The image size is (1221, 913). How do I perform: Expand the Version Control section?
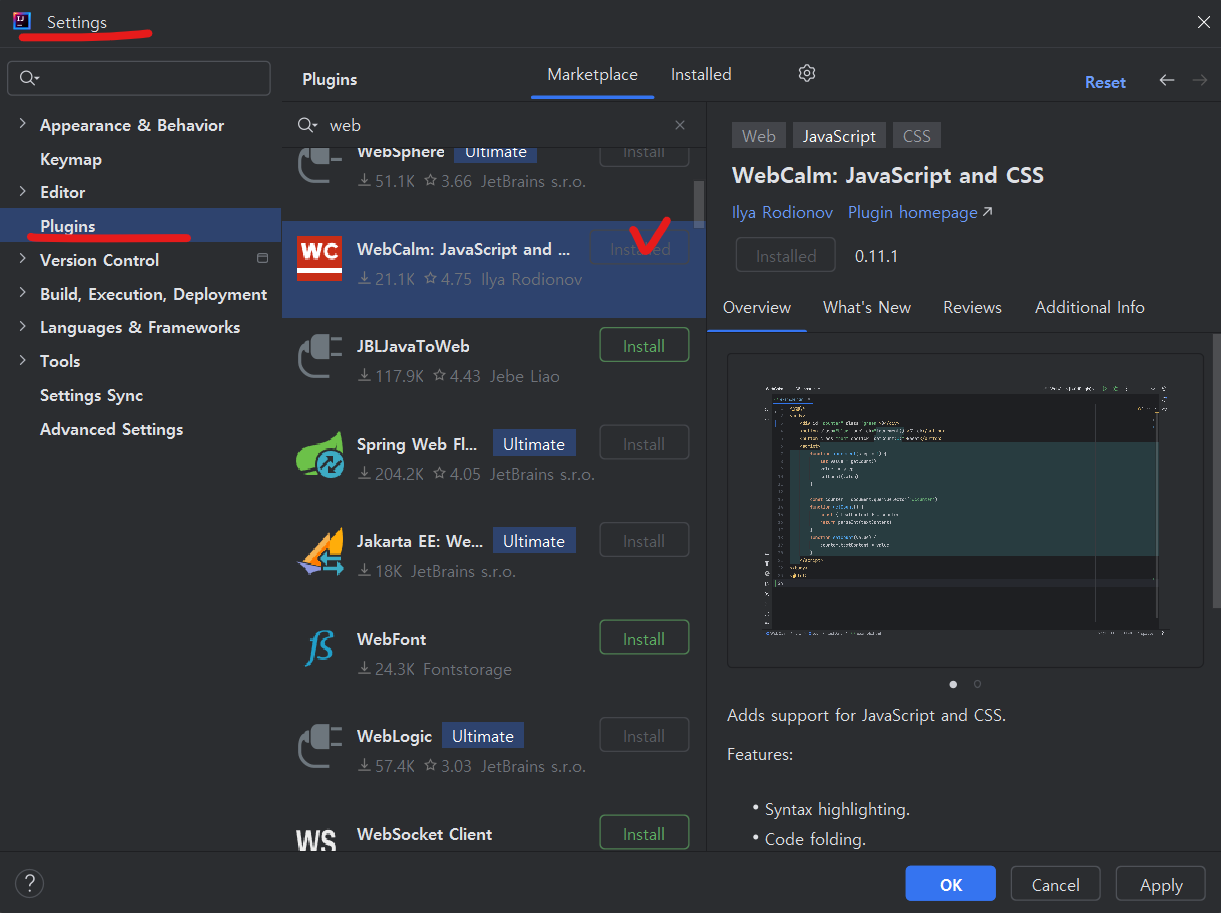pos(22,259)
